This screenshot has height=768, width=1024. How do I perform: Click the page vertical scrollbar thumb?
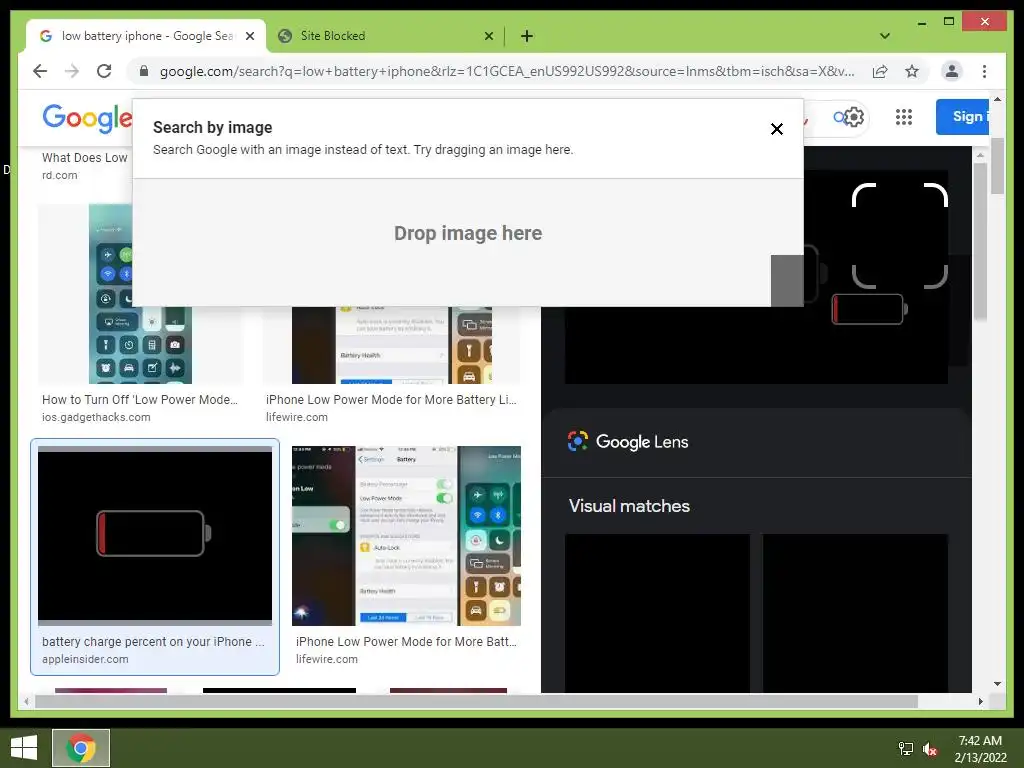coord(997,168)
